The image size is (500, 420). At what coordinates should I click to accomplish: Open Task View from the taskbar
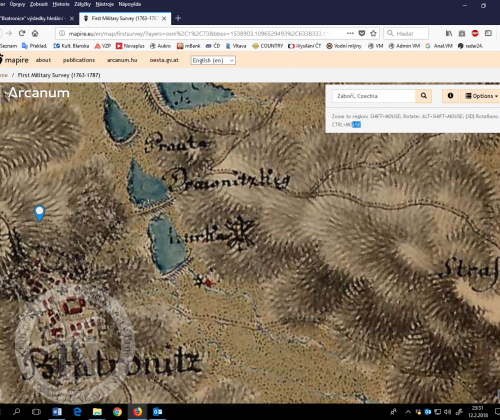coord(36,412)
